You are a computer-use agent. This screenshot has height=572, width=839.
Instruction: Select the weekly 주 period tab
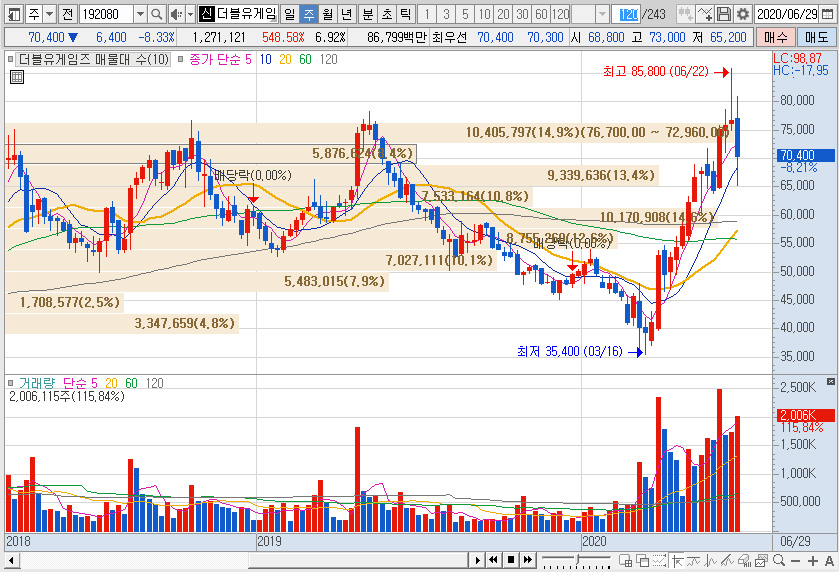point(309,14)
